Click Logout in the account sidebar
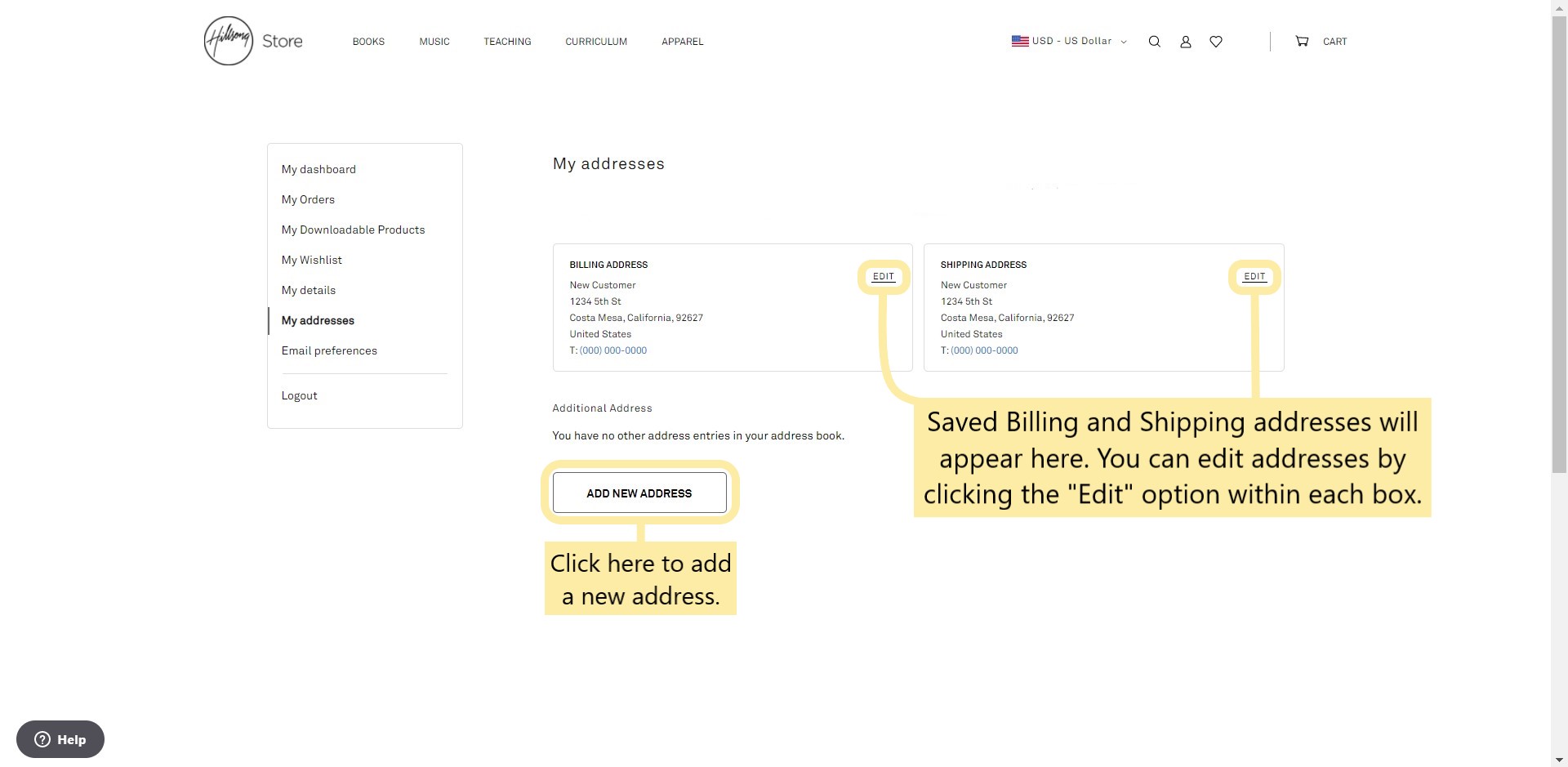1568x767 pixels. [299, 395]
